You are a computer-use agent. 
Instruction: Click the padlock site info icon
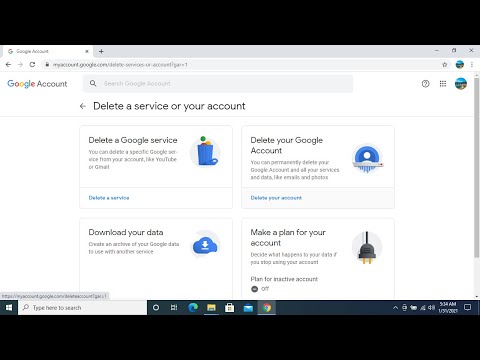click(x=47, y=65)
